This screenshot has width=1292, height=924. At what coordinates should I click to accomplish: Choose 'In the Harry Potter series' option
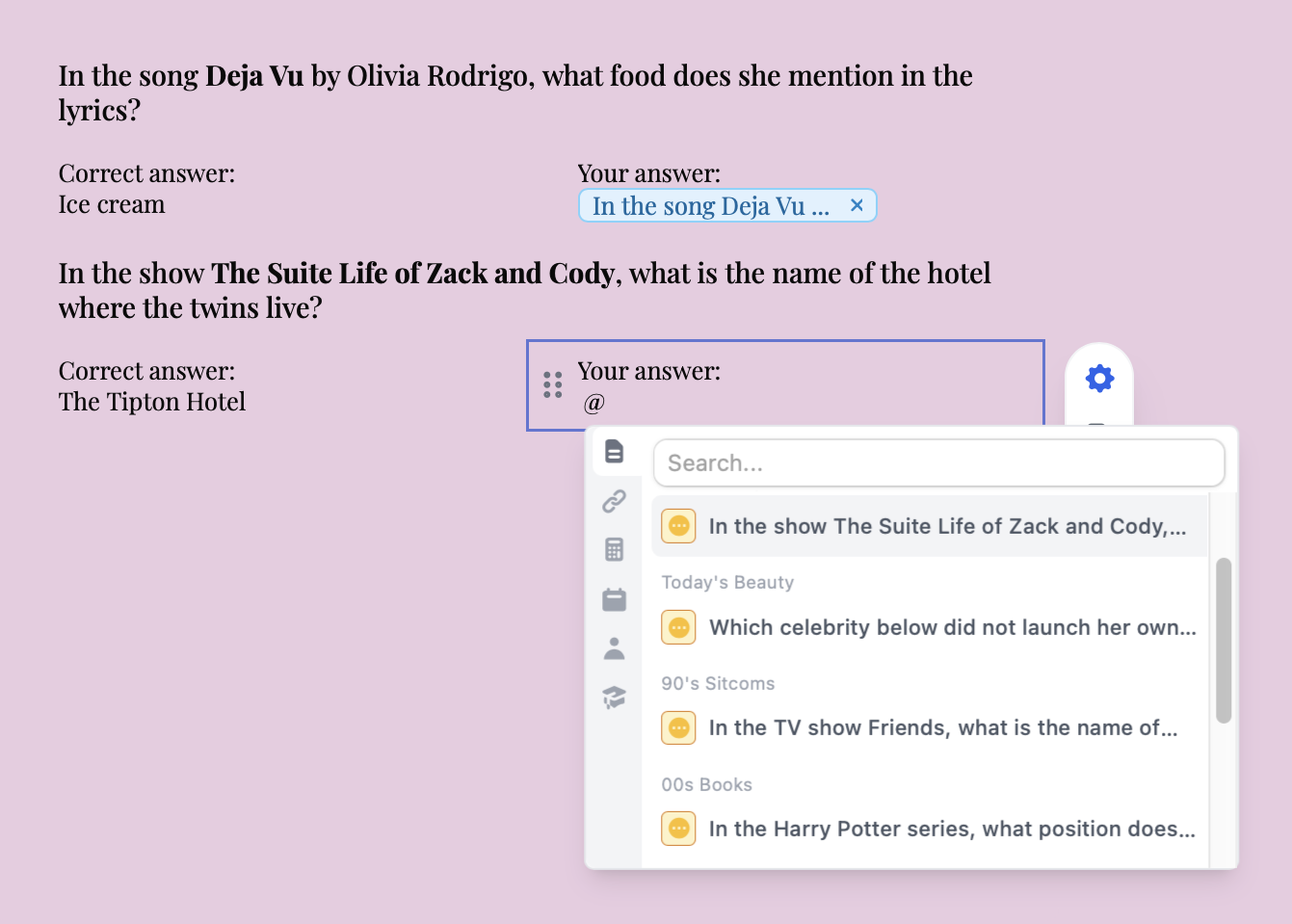pos(930,829)
